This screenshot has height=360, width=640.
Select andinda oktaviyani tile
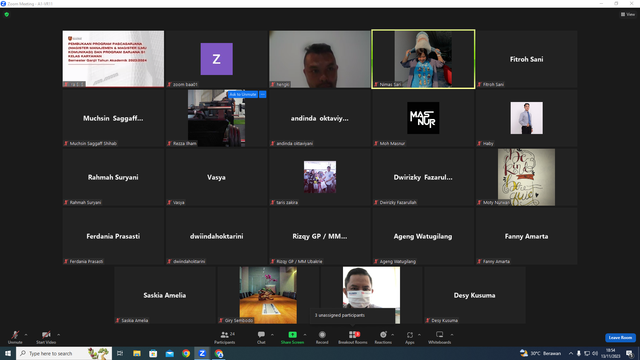coord(320,118)
